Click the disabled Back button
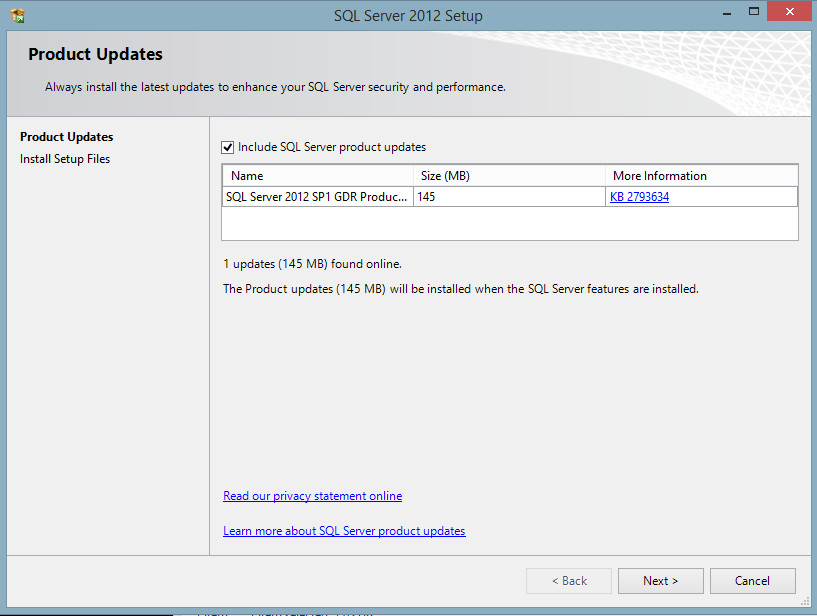The width and height of the screenshot is (817, 616). [569, 581]
